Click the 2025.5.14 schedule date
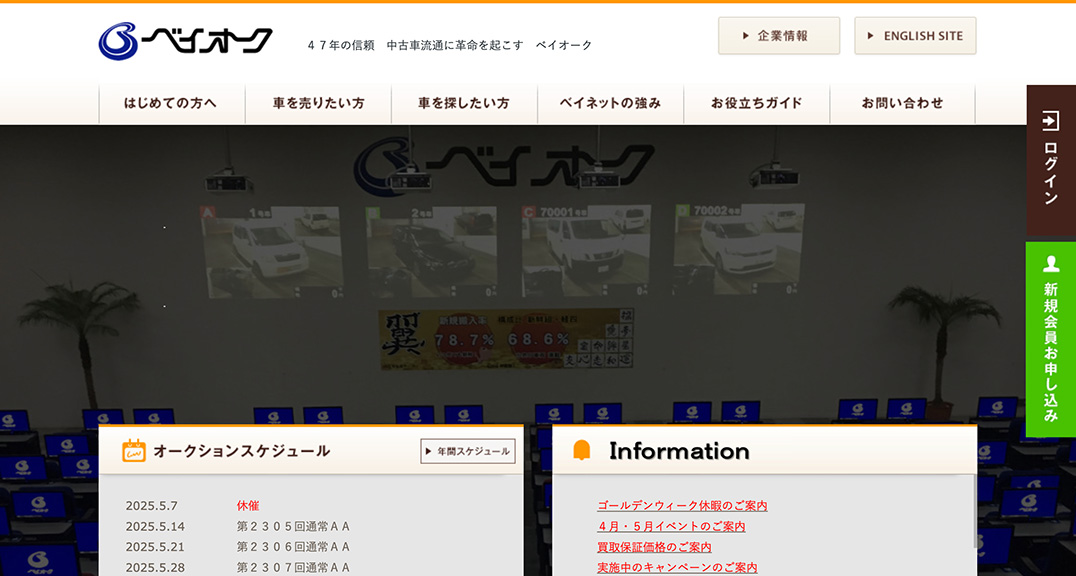1076x576 pixels. [x=155, y=527]
